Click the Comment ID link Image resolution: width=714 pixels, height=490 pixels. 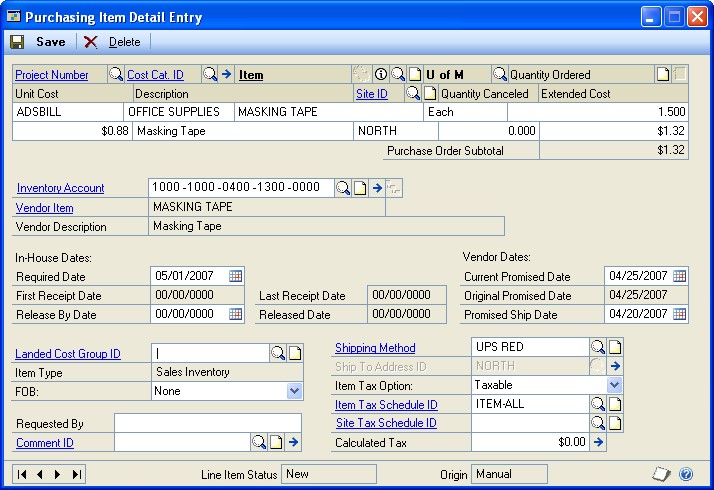[45, 443]
